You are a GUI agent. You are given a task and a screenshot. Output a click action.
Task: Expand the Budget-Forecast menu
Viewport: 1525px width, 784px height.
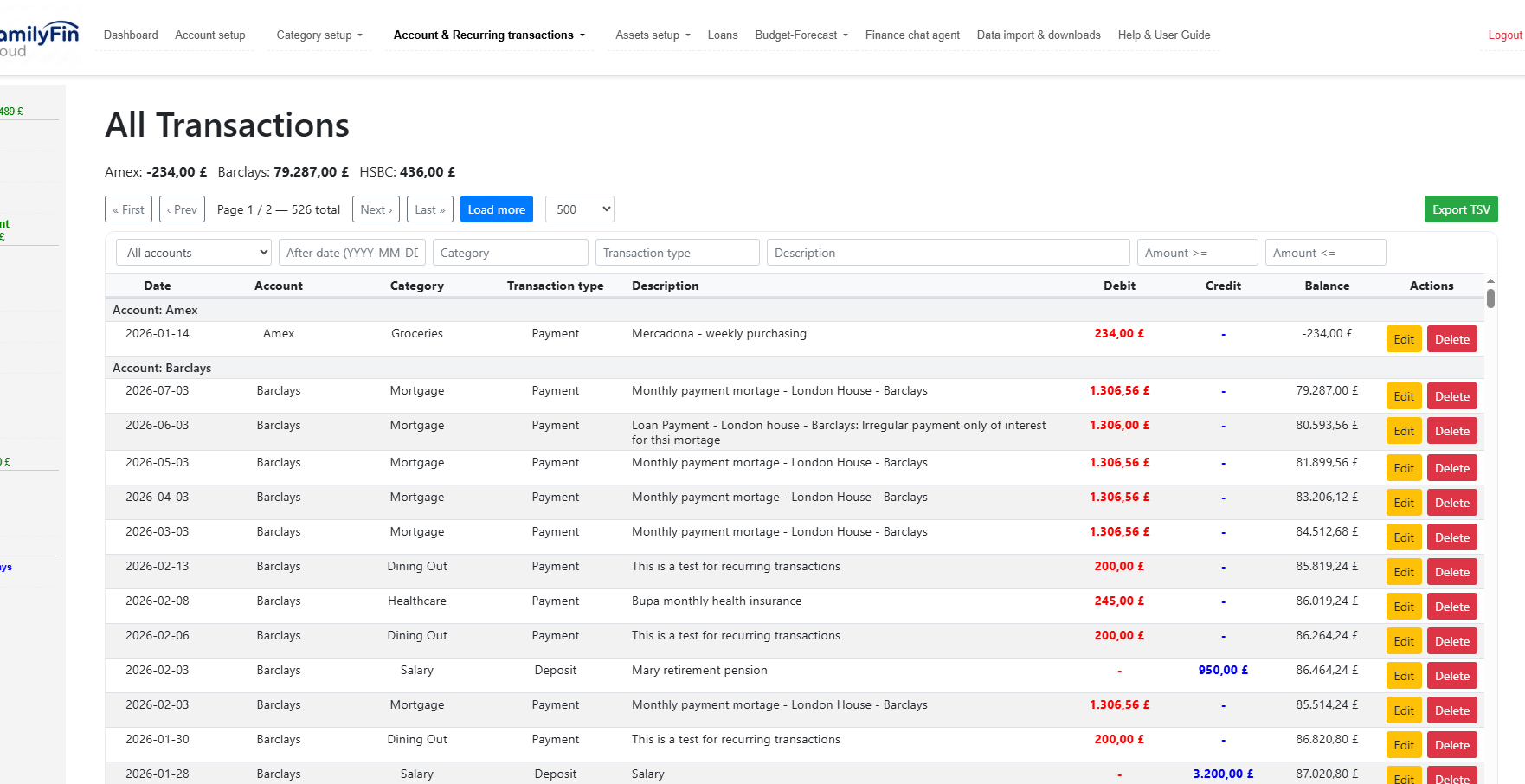(801, 35)
